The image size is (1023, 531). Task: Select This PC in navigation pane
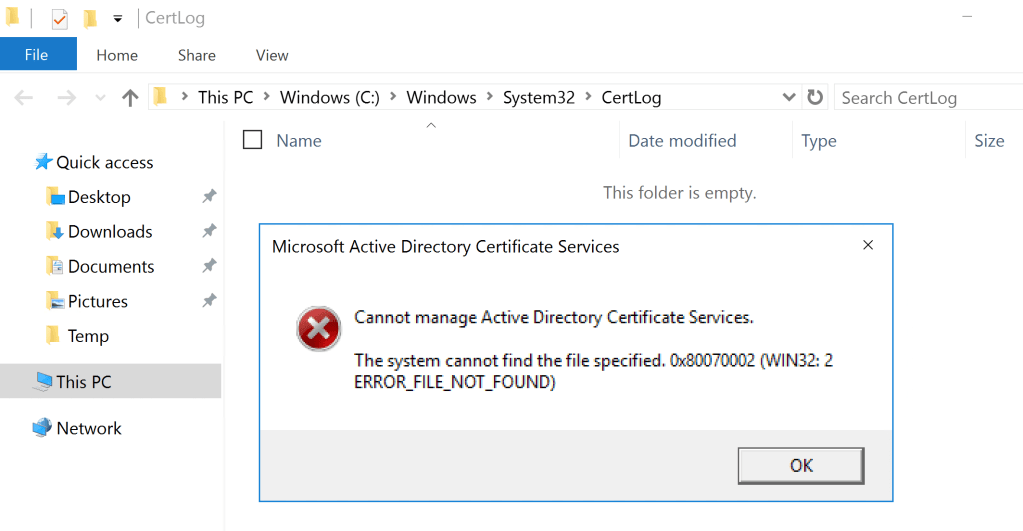click(84, 381)
